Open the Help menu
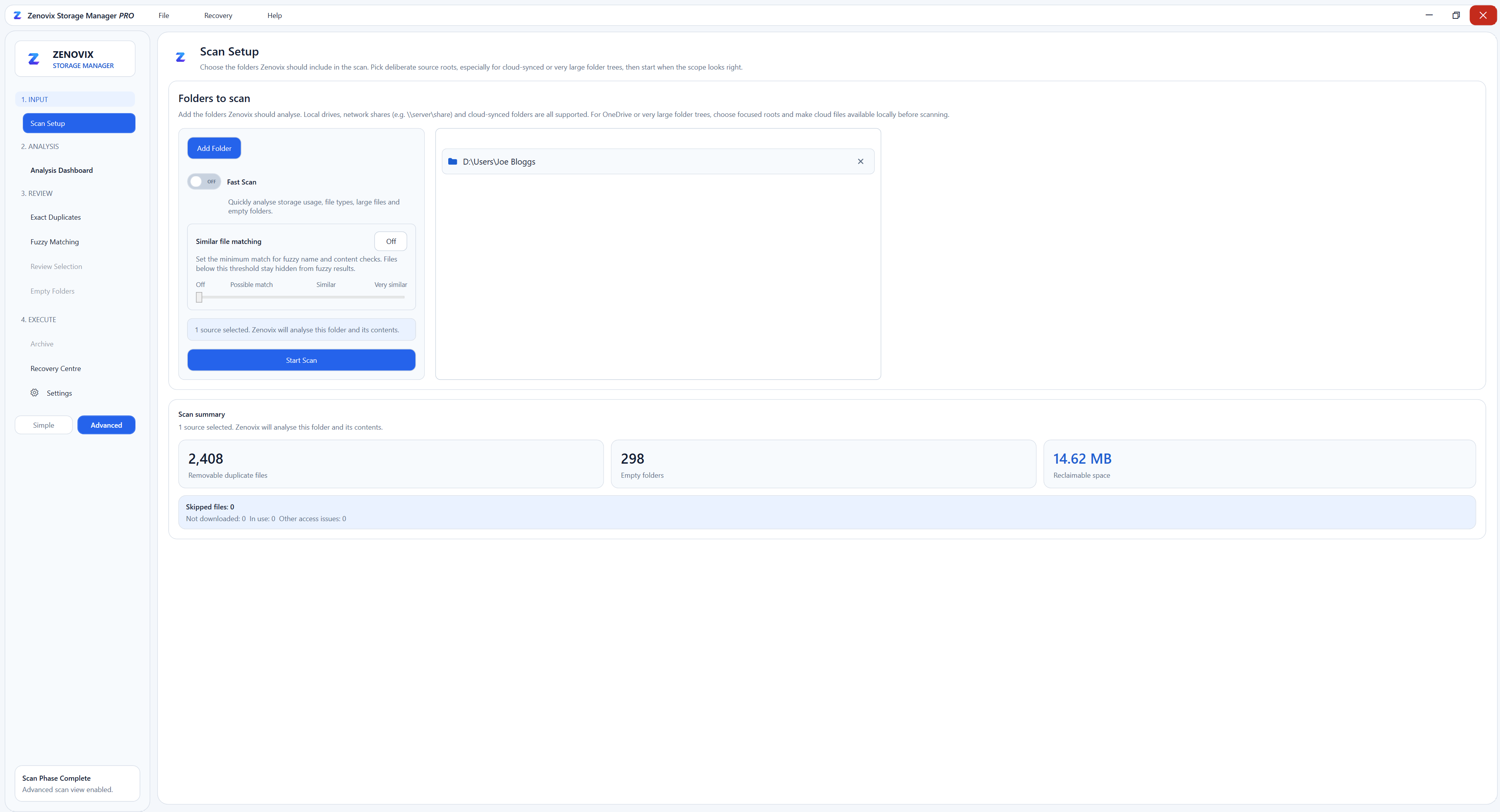1500x812 pixels. (x=275, y=16)
